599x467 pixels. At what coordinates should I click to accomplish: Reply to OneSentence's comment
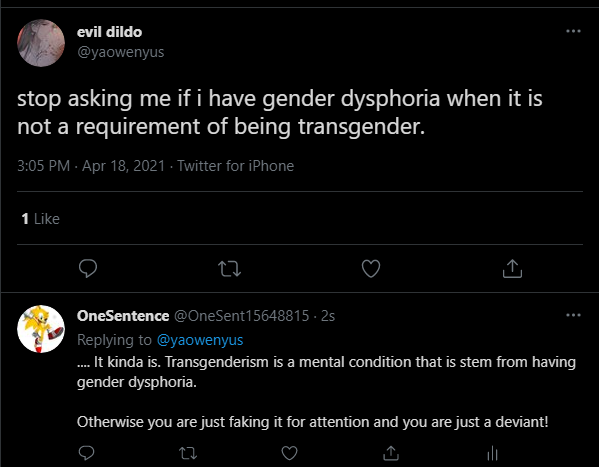[x=86, y=453]
